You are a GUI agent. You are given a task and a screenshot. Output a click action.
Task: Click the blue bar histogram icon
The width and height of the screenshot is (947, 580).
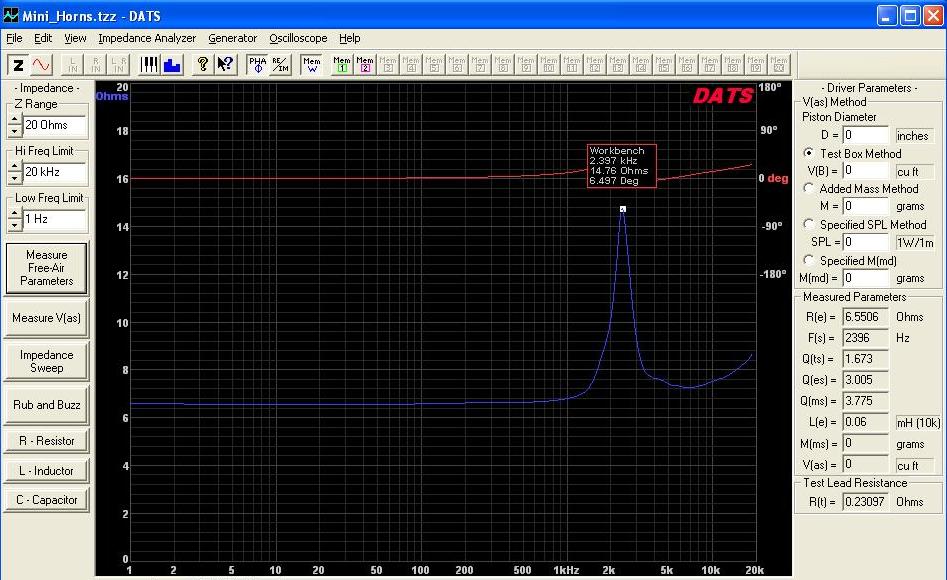point(172,65)
